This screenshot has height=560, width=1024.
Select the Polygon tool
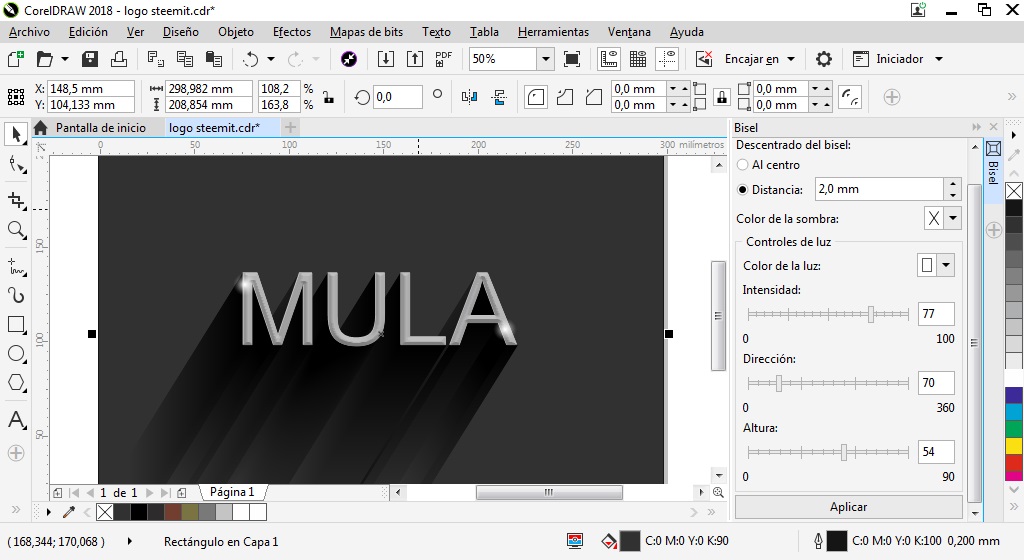click(16, 382)
